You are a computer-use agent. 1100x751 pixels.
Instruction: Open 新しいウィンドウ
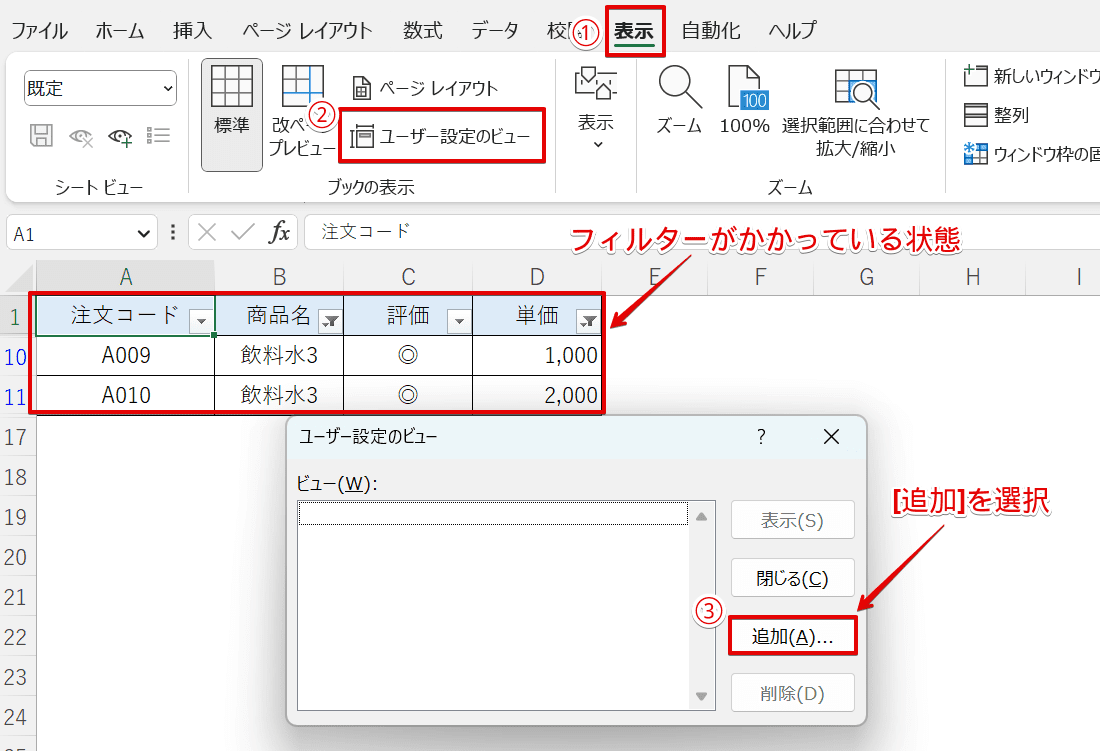pos(1031,76)
